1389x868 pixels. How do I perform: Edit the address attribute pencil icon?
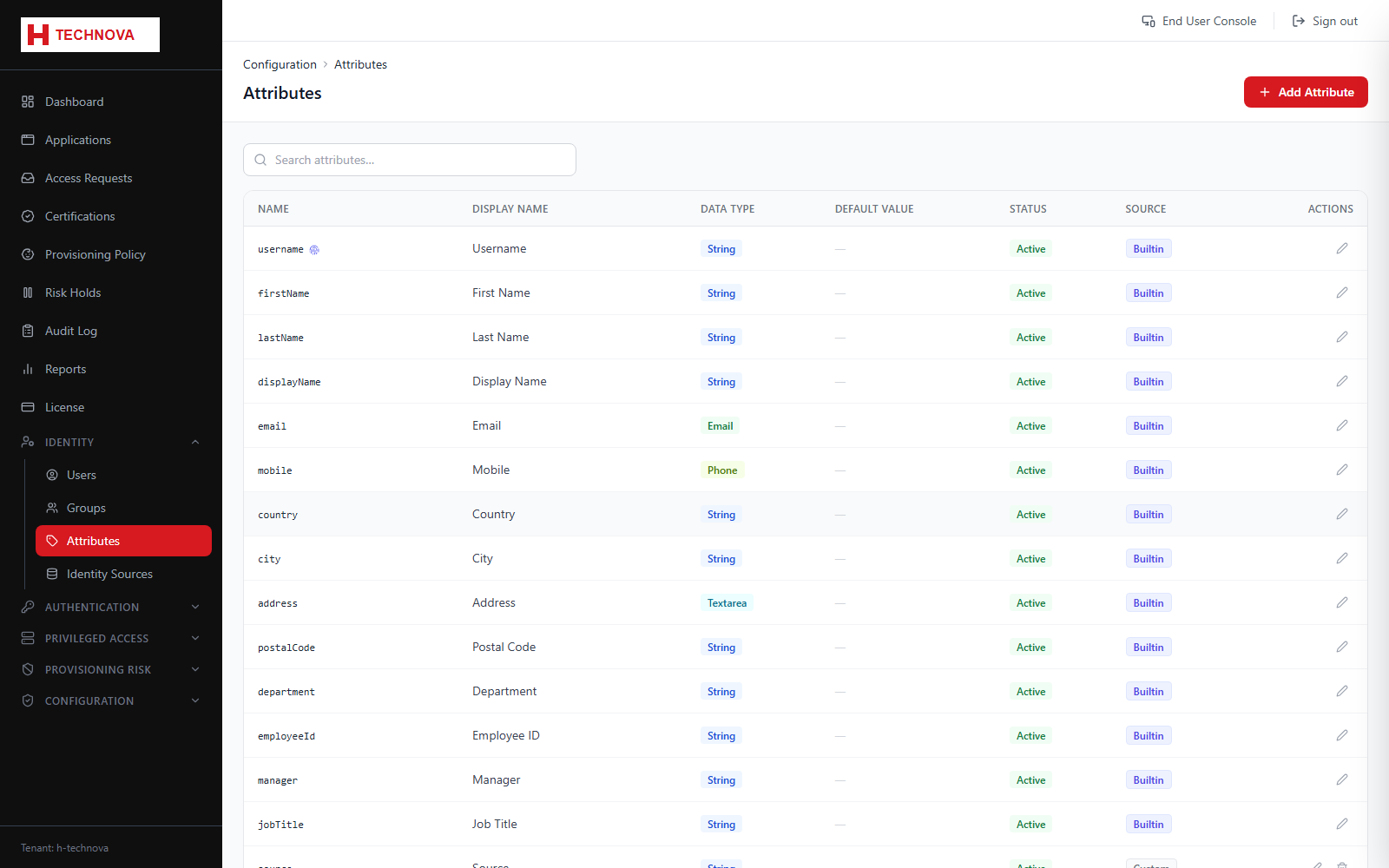(1342, 602)
